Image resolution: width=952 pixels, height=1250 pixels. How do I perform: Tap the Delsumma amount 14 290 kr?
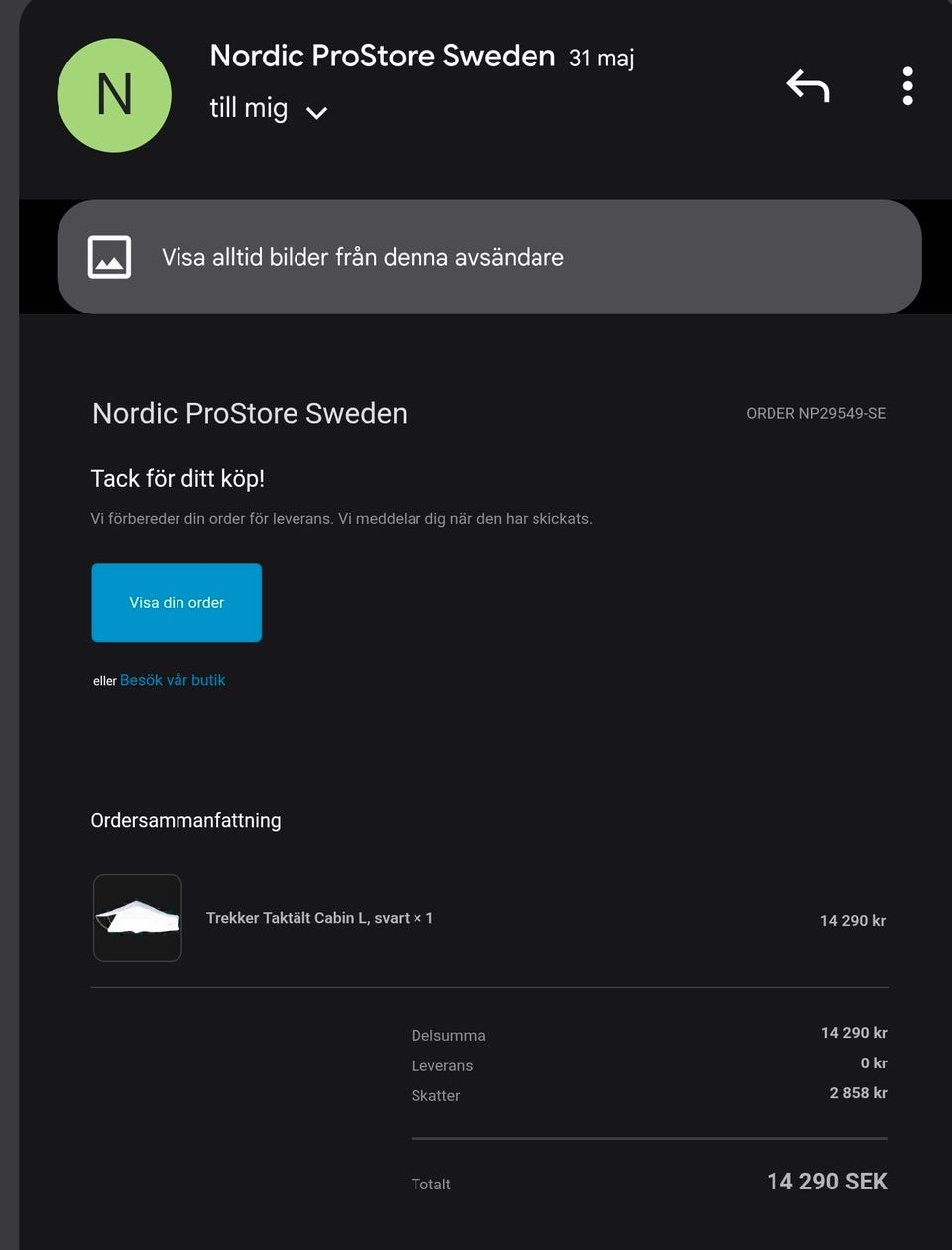click(x=854, y=1033)
